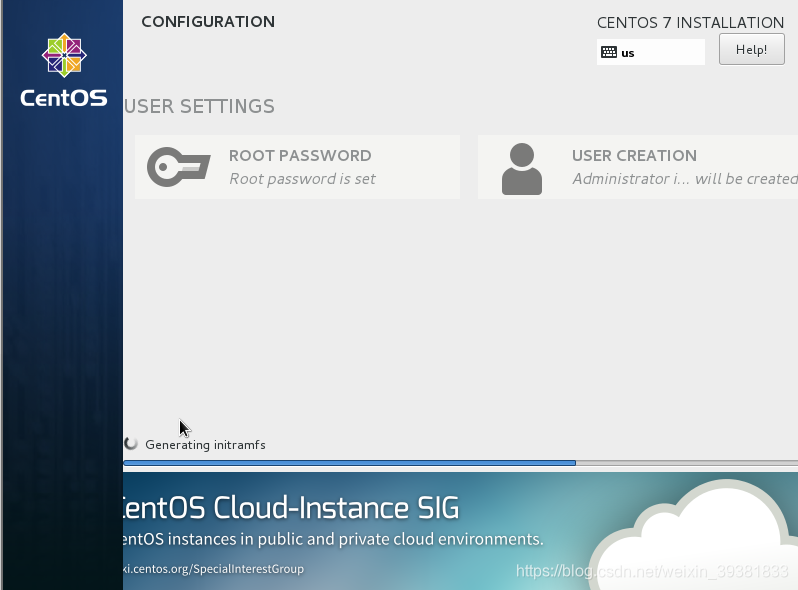Click the CentOS wordmark in sidebar
This screenshot has width=798, height=590.
click(x=64, y=98)
